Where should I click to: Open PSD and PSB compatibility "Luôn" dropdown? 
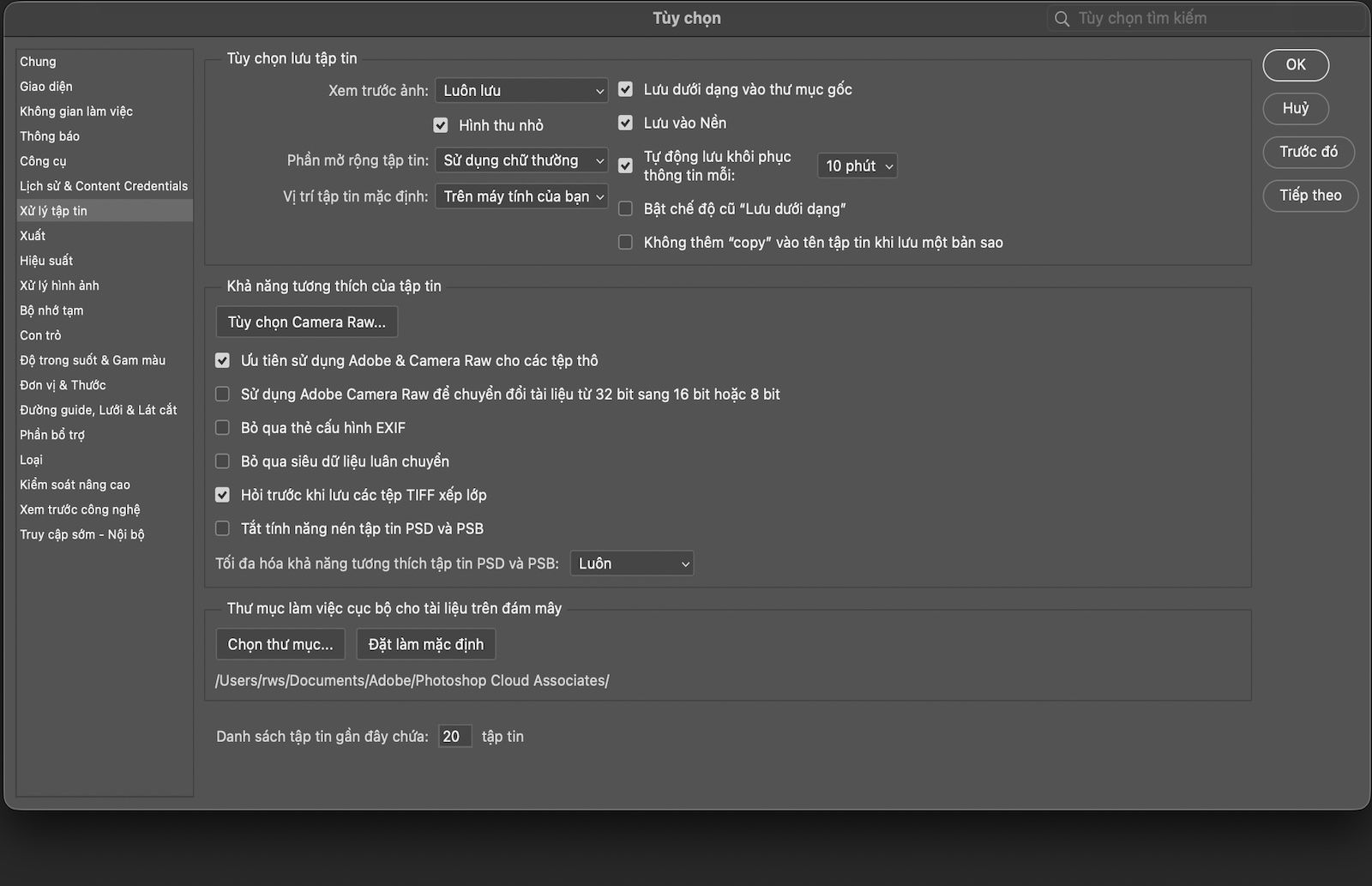point(632,564)
